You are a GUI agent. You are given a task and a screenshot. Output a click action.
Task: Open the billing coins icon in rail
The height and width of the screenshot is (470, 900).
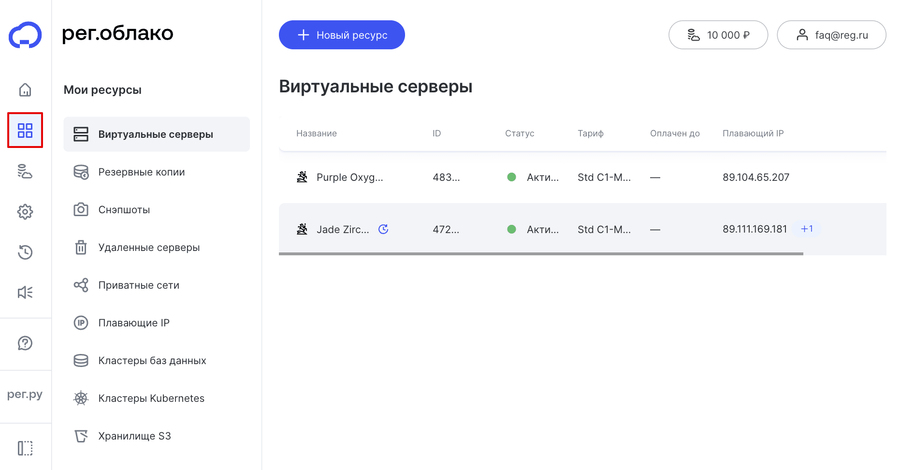click(x=25, y=172)
